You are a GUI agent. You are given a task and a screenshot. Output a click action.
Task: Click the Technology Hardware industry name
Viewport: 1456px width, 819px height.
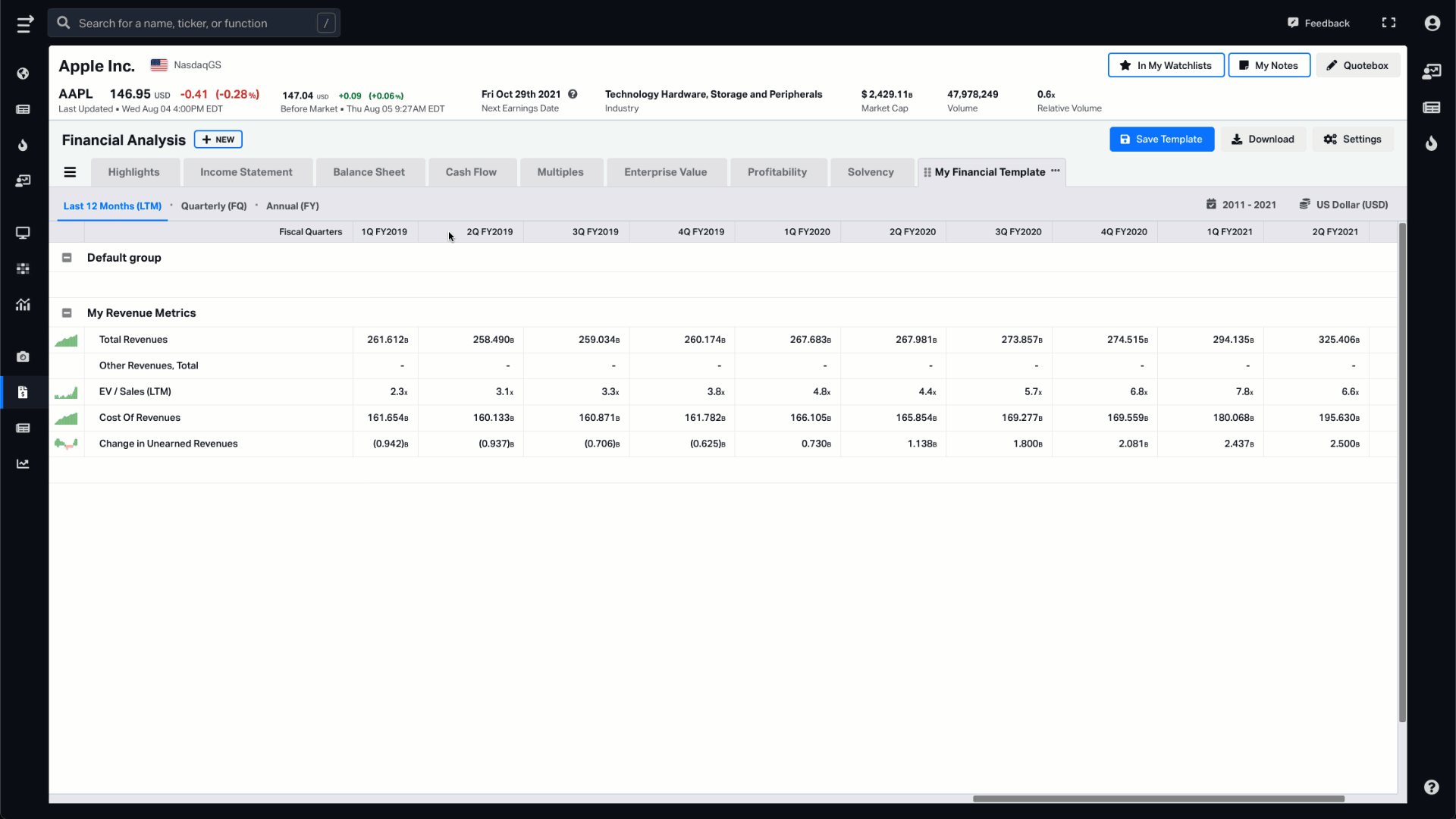pyautogui.click(x=714, y=94)
